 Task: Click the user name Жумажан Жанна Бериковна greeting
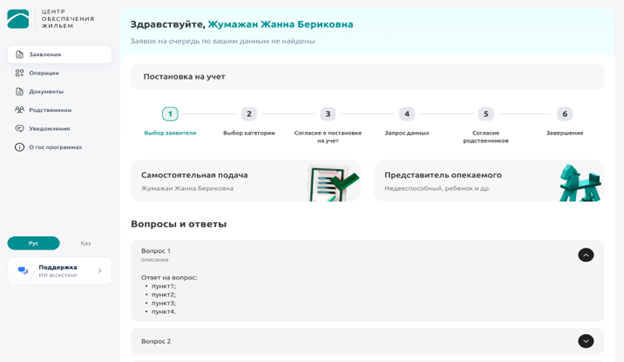tap(281, 24)
